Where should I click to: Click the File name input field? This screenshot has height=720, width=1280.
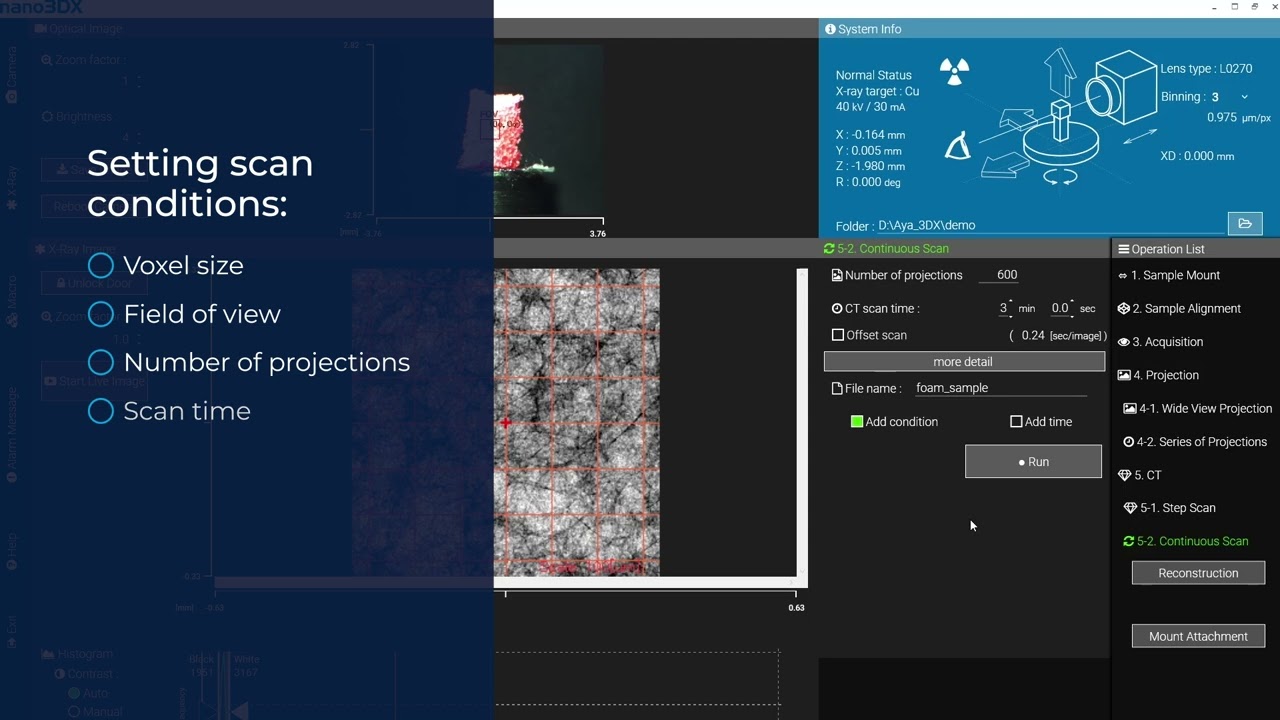point(1001,388)
